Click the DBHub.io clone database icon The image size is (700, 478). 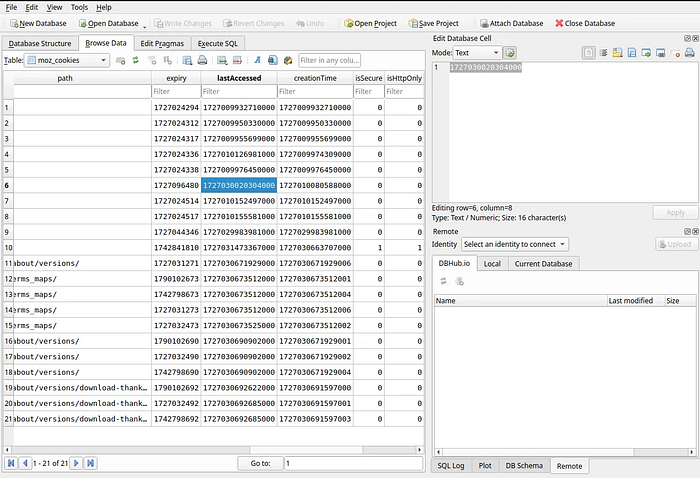(459, 281)
